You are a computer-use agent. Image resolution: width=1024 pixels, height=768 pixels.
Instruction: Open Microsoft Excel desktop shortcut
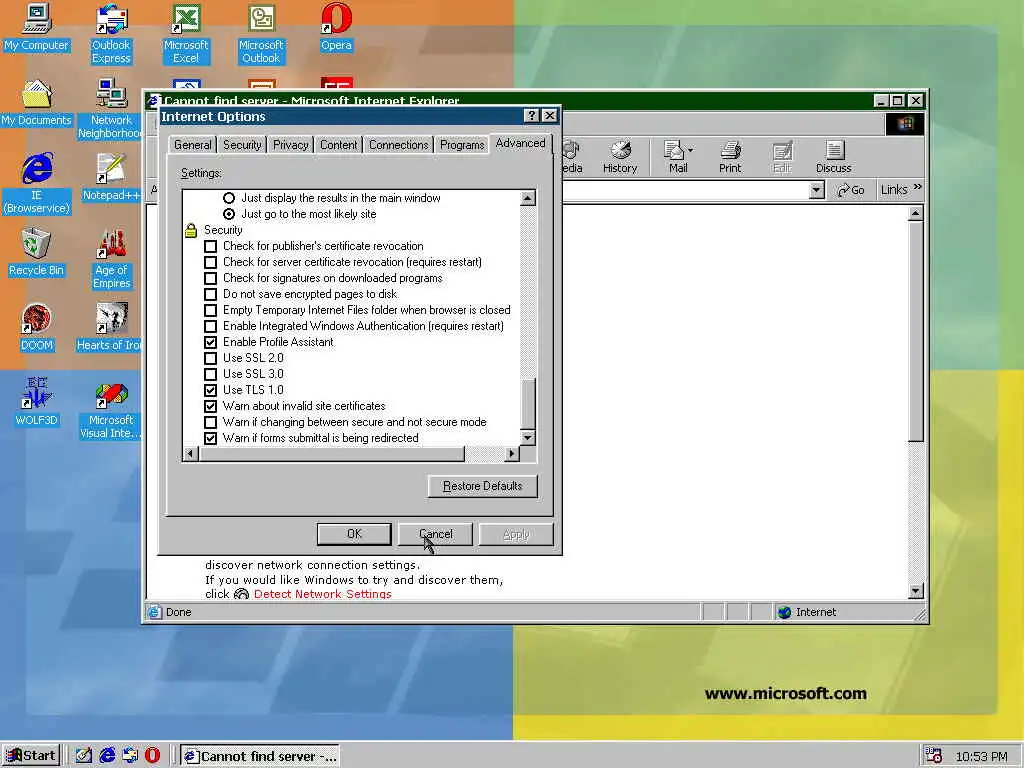click(186, 33)
